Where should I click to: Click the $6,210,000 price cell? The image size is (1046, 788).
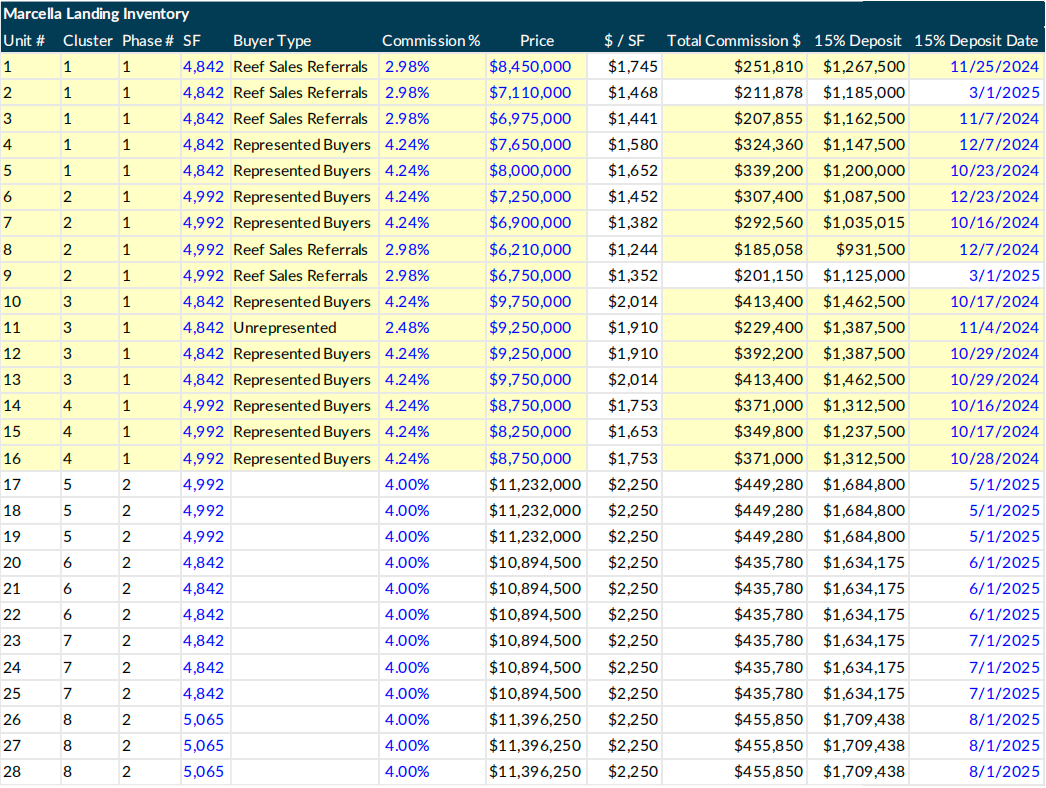pyautogui.click(x=530, y=249)
